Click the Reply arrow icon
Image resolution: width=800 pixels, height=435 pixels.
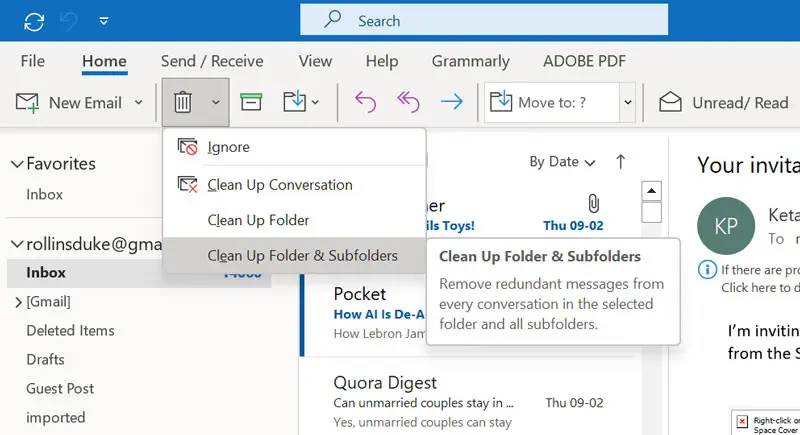point(365,102)
